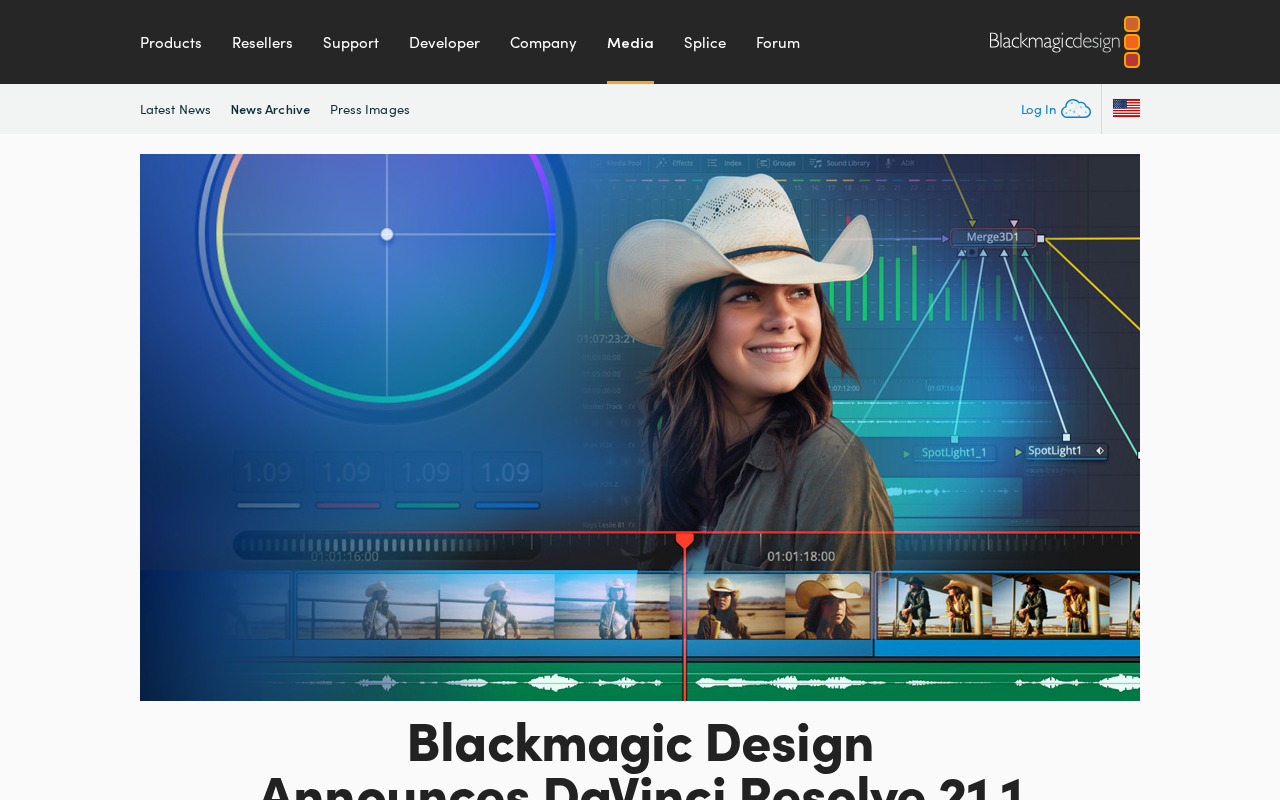Go to the Support section
Screen dimensions: 1280x800
tap(350, 42)
